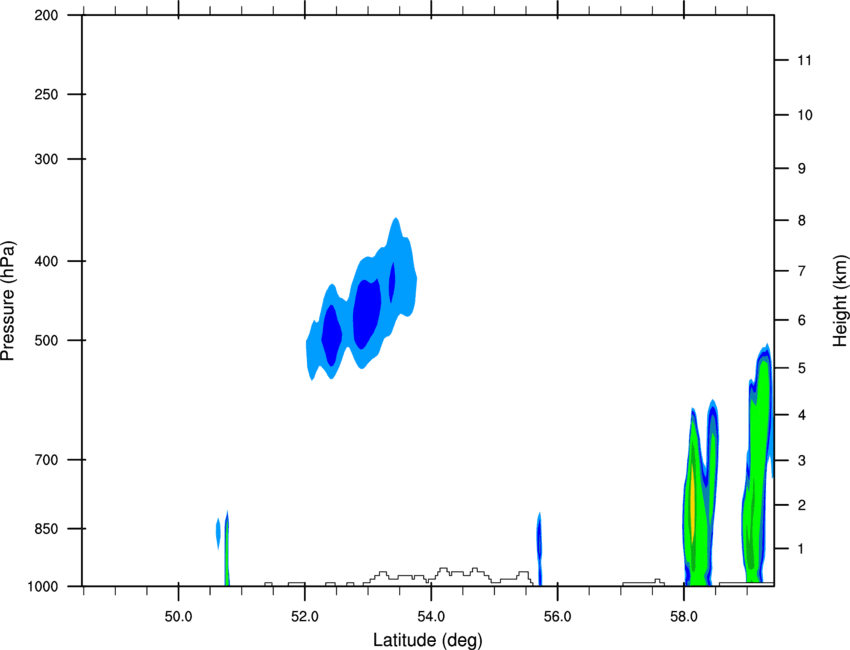
Task: Click the 500 pressure tick label
Action: 46,340
